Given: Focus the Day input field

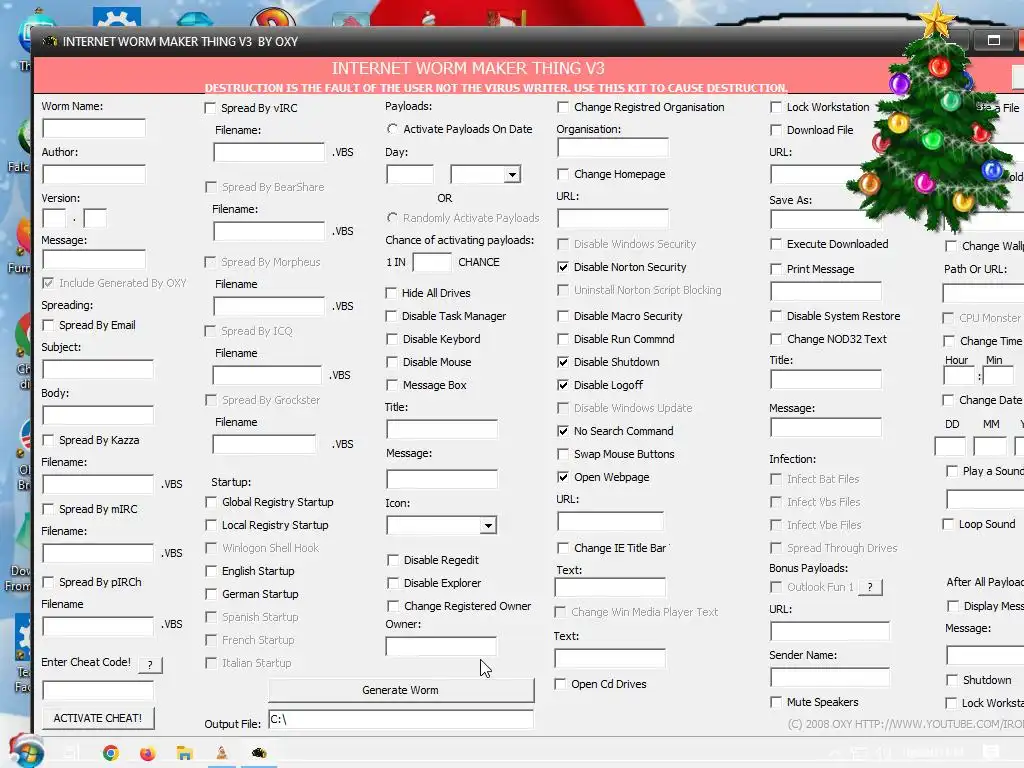Looking at the screenshot, I should pos(410,174).
